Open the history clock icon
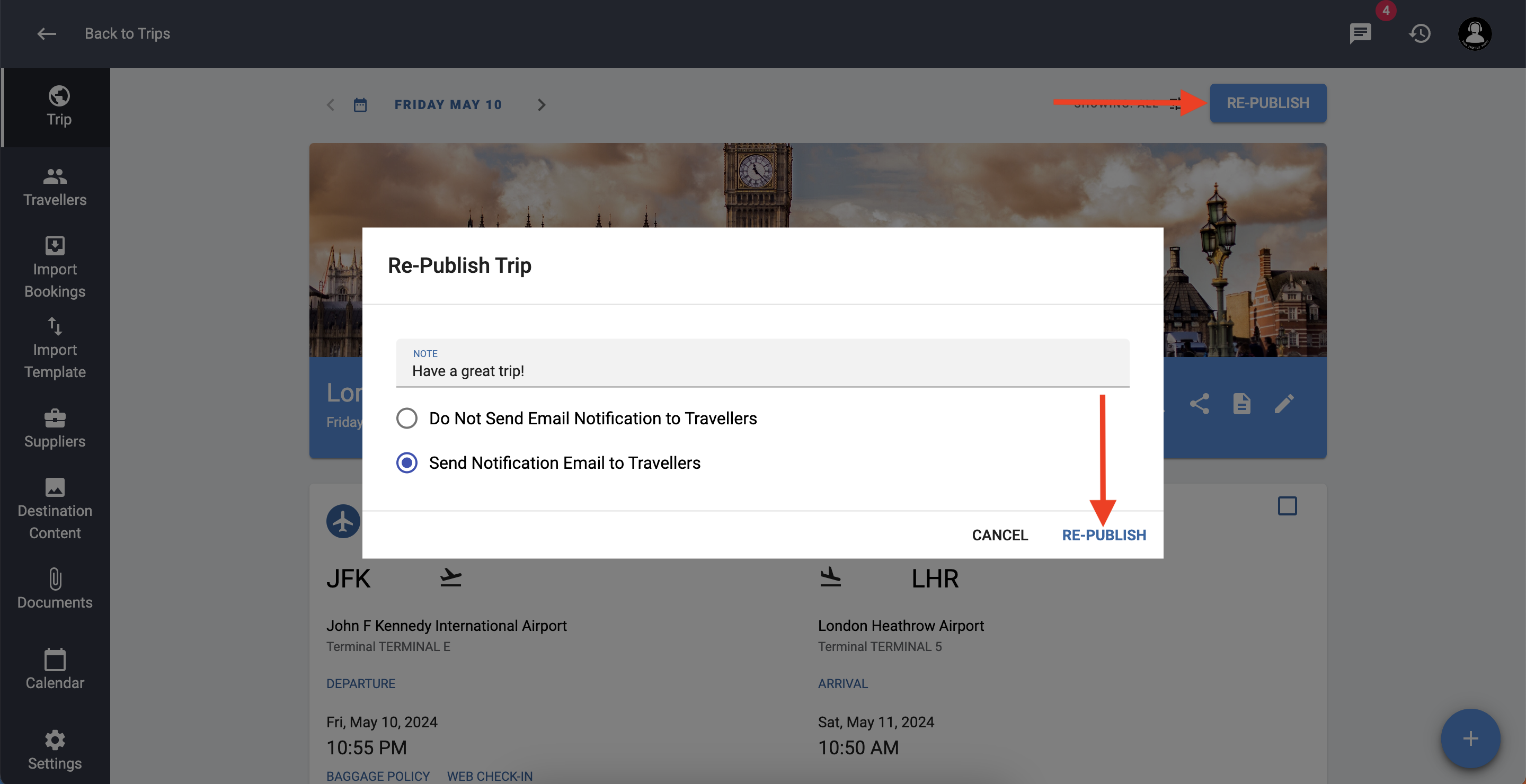 [1419, 34]
